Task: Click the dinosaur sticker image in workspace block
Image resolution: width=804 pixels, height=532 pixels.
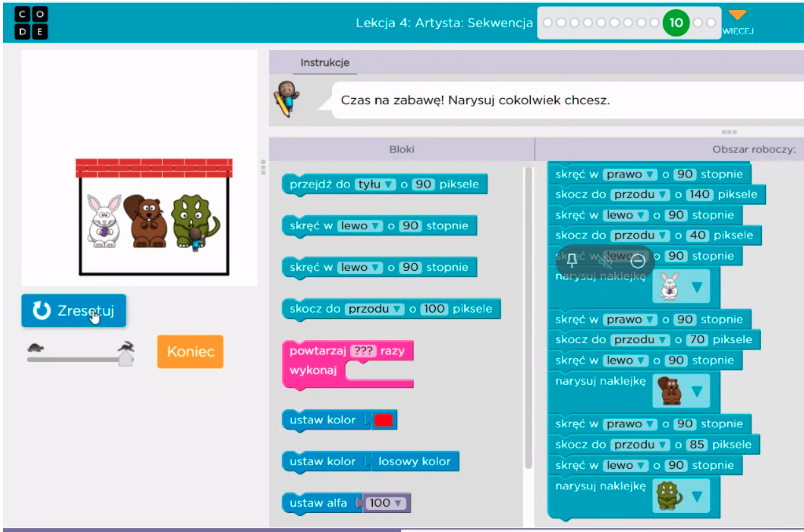Action: [669, 496]
